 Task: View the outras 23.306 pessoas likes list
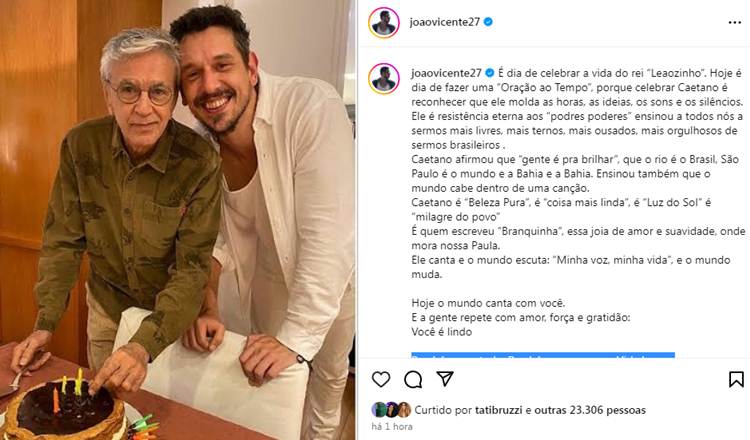pyautogui.click(x=590, y=410)
